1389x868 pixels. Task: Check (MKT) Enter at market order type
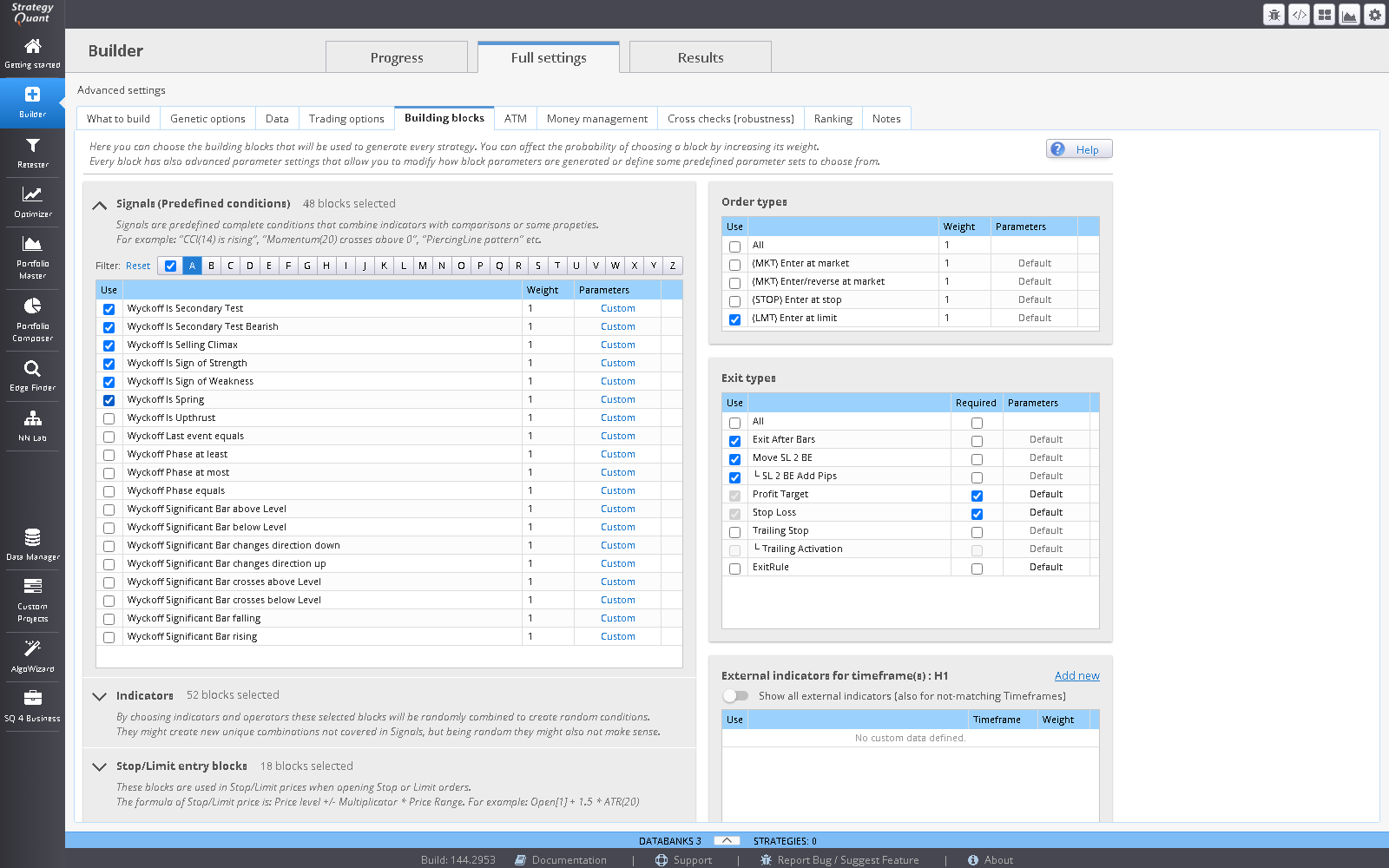coord(734,264)
